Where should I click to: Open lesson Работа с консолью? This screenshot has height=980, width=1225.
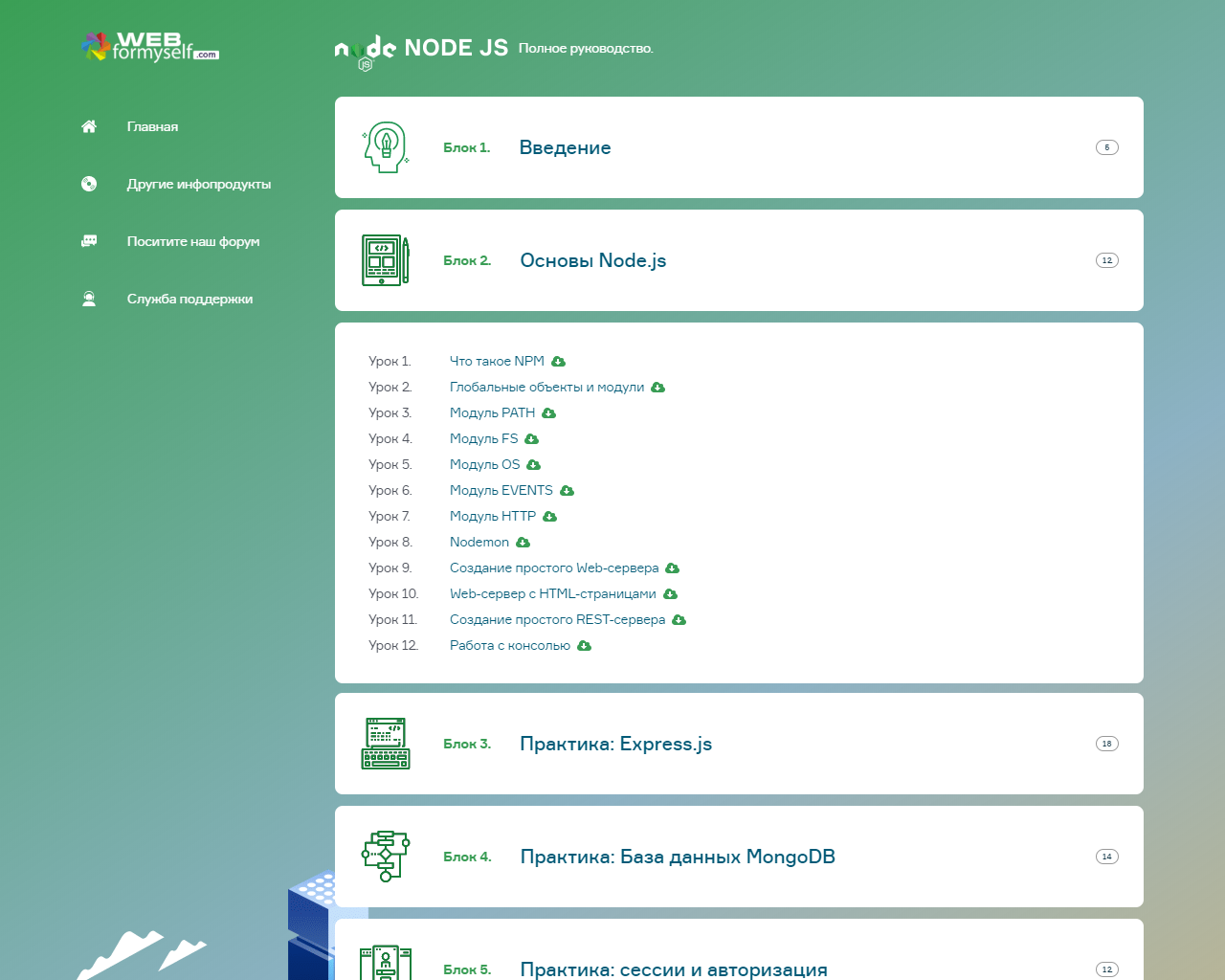510,645
